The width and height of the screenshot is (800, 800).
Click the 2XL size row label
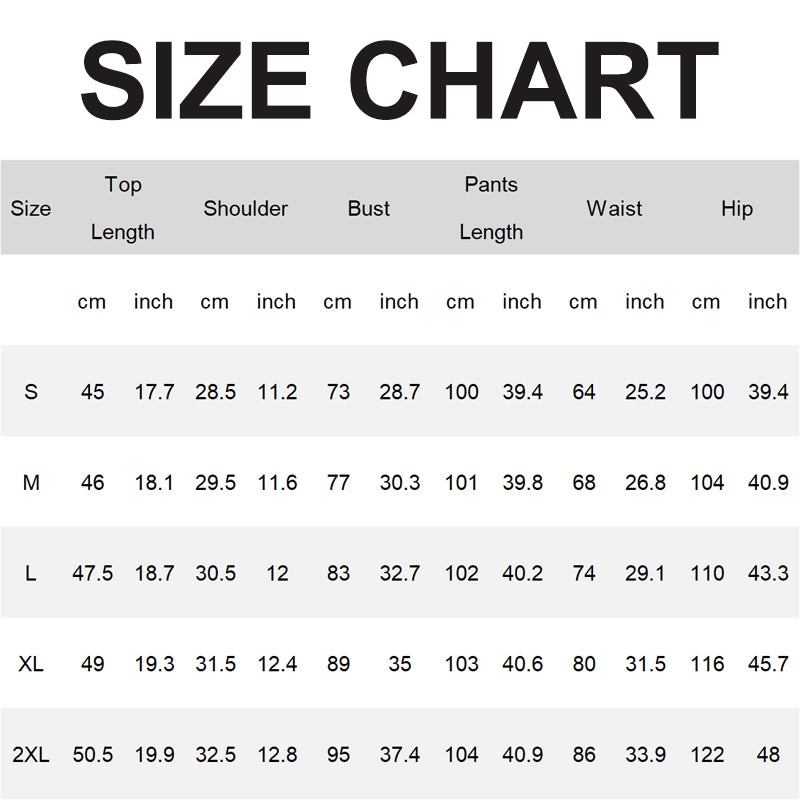point(31,755)
